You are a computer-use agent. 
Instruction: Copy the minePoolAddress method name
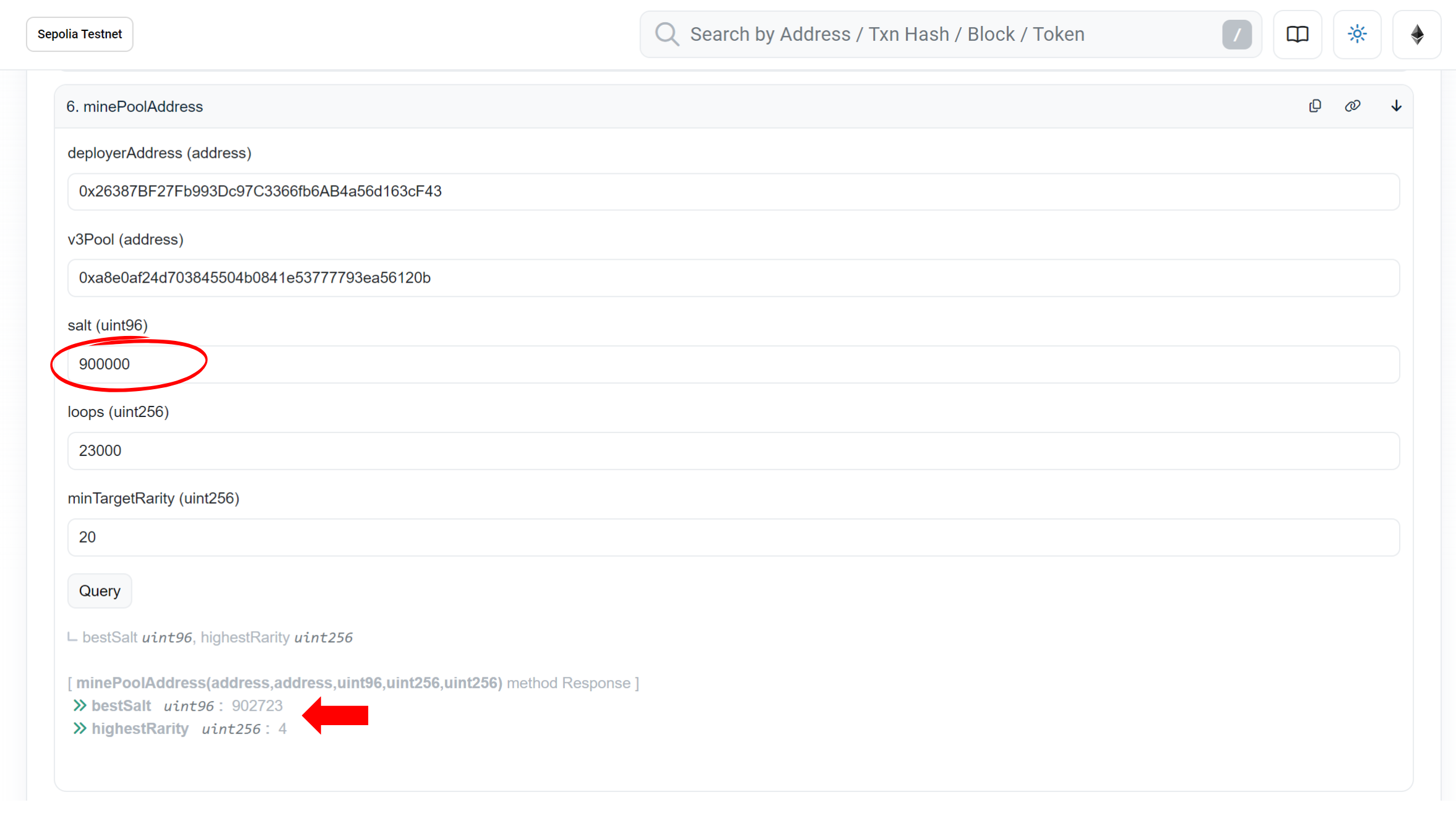pyautogui.click(x=1315, y=106)
